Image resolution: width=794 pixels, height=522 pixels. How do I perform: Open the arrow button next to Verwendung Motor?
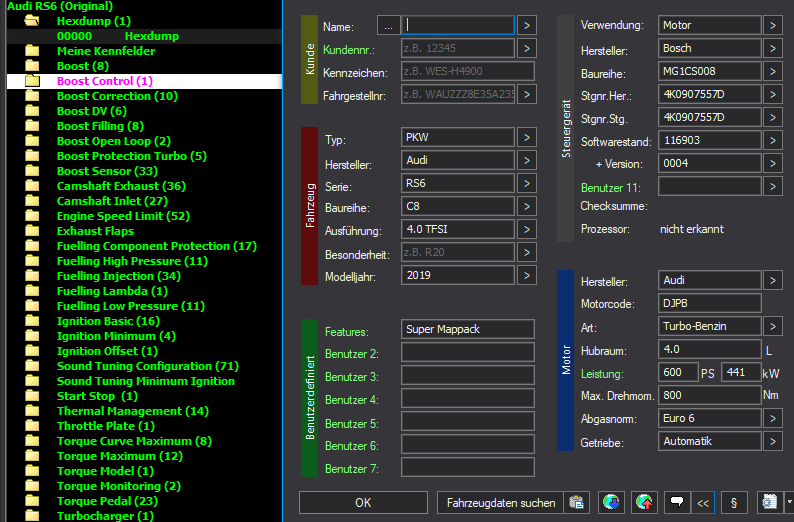click(773, 25)
